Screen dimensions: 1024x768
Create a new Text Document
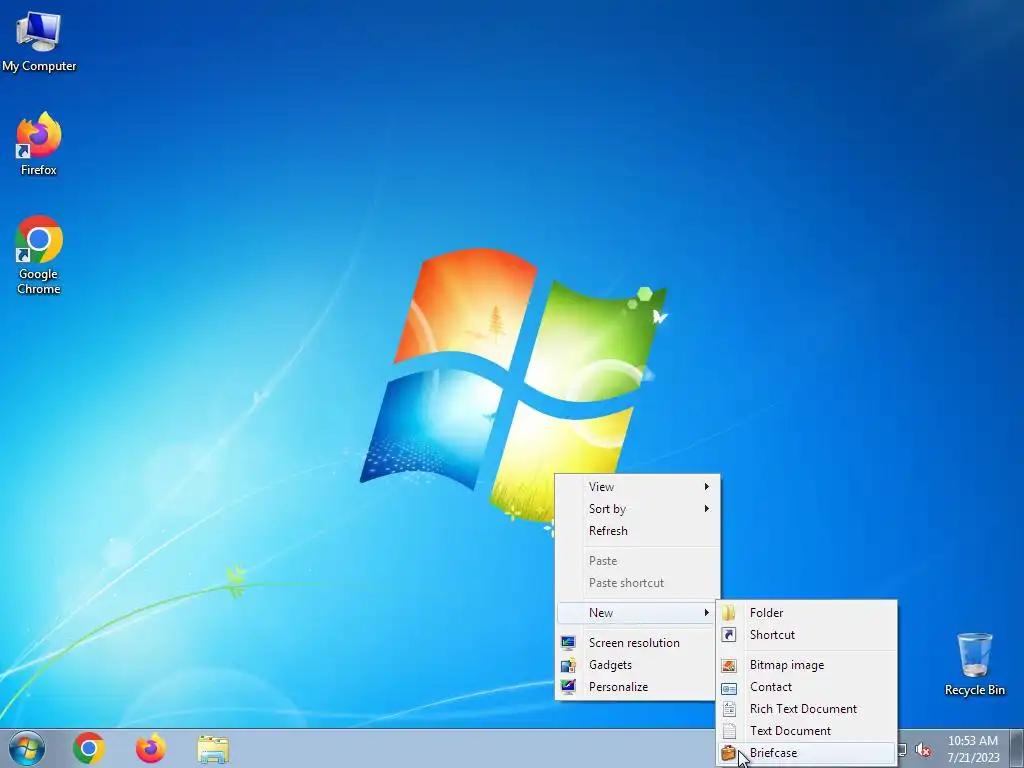[x=807, y=731]
